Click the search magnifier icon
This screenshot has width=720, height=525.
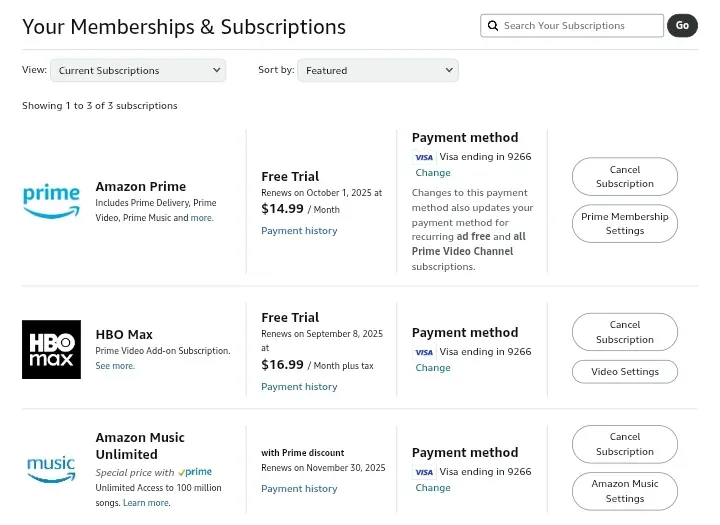coord(493,25)
